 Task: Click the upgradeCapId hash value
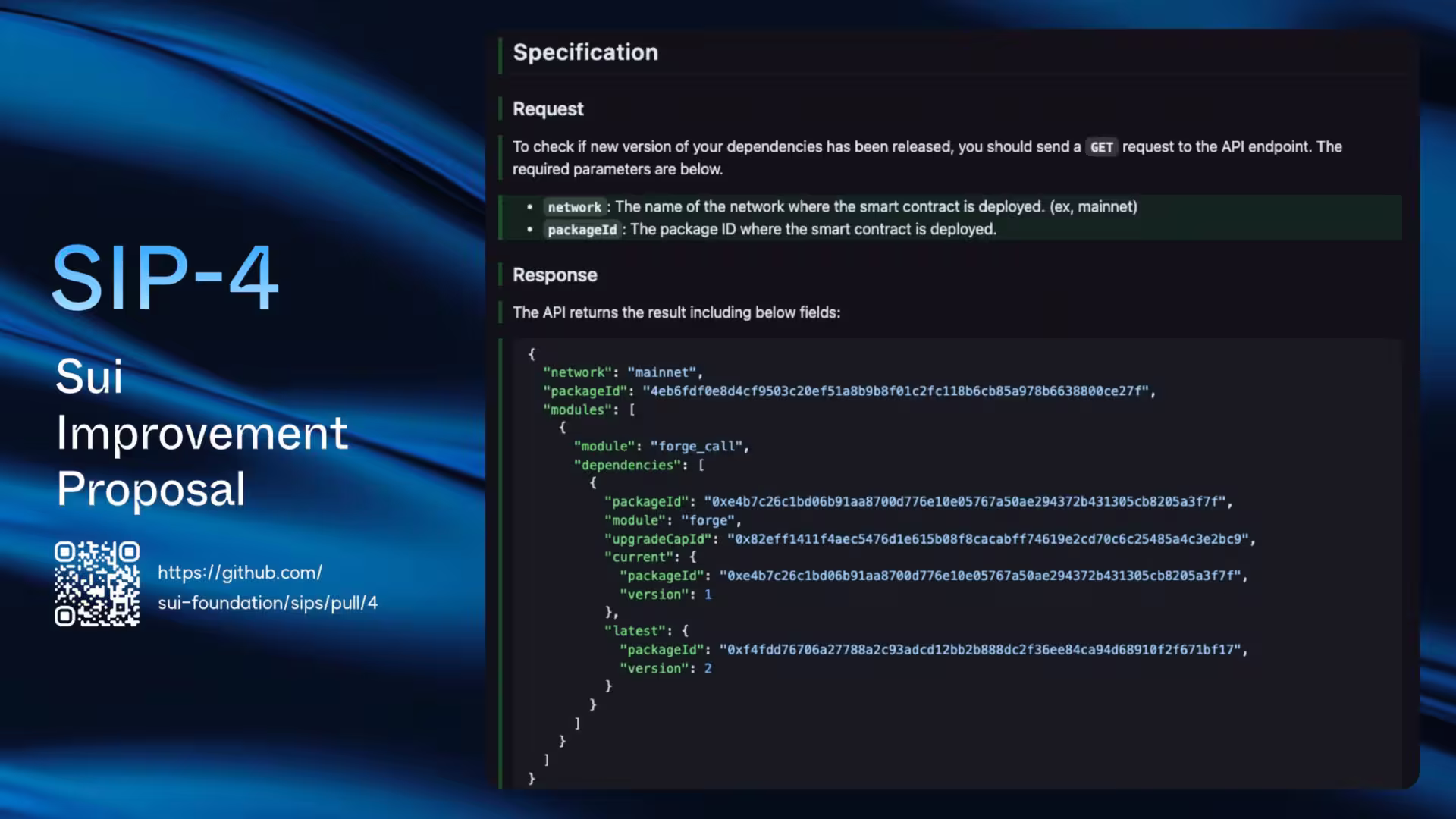[x=987, y=539]
